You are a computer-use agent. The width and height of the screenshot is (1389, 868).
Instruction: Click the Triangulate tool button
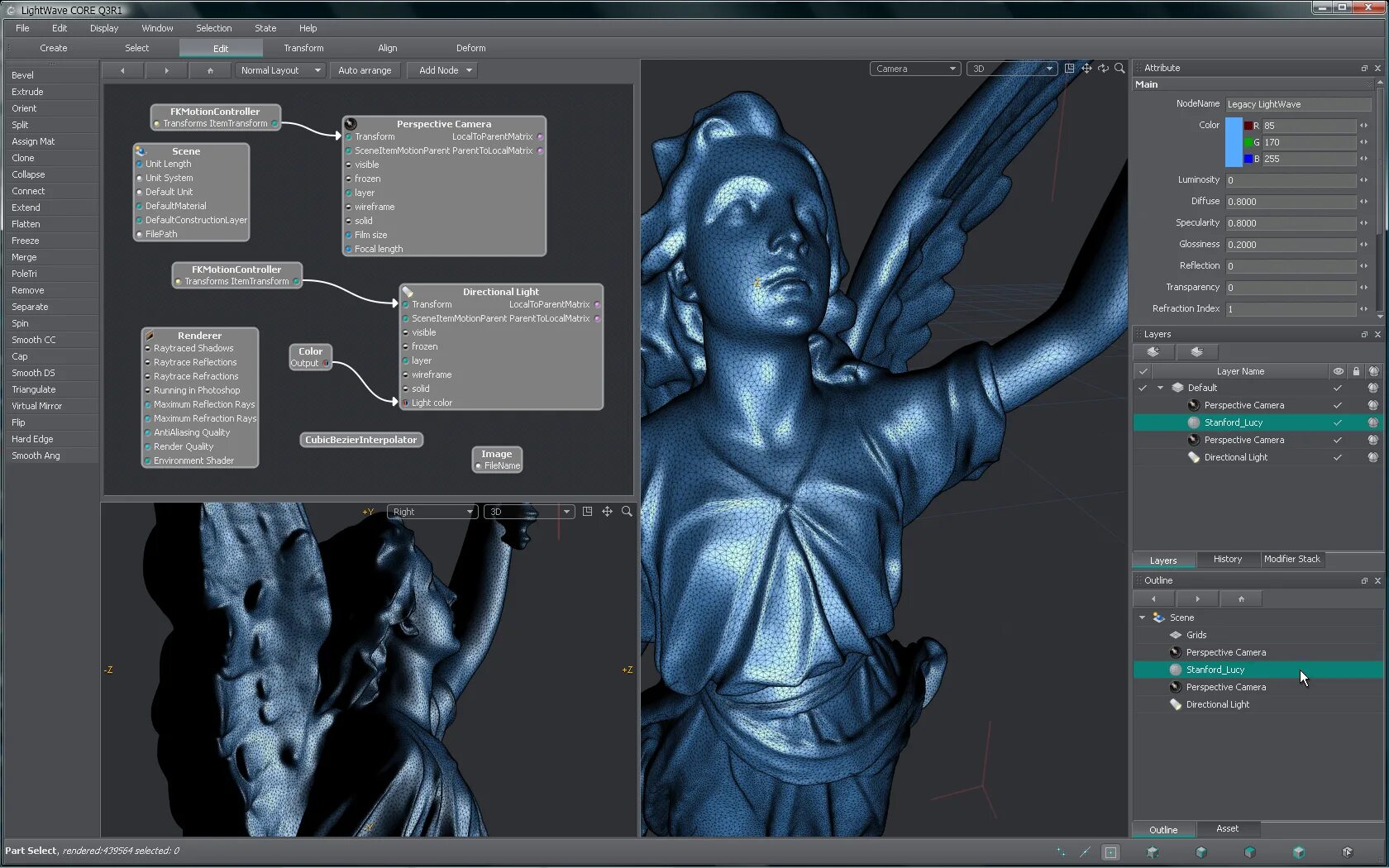[x=51, y=389]
